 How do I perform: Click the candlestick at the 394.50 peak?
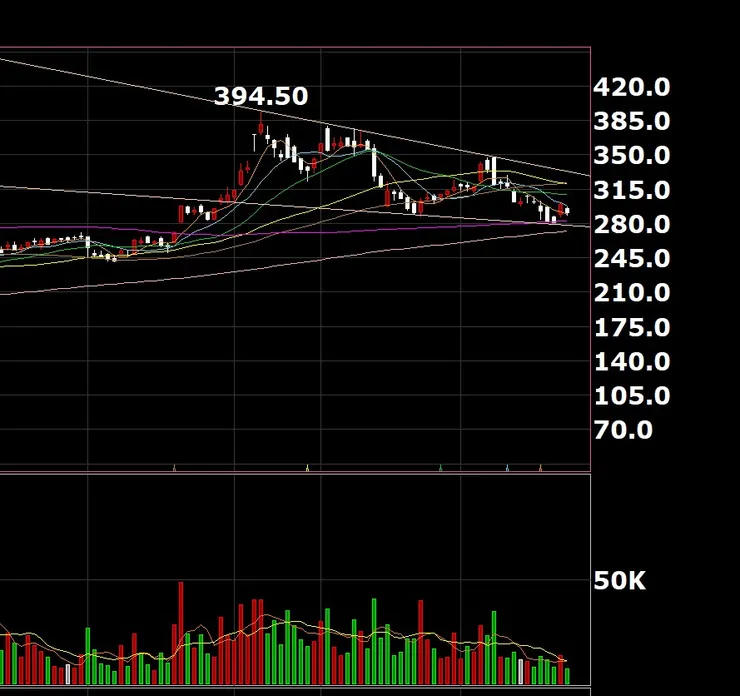[261, 124]
